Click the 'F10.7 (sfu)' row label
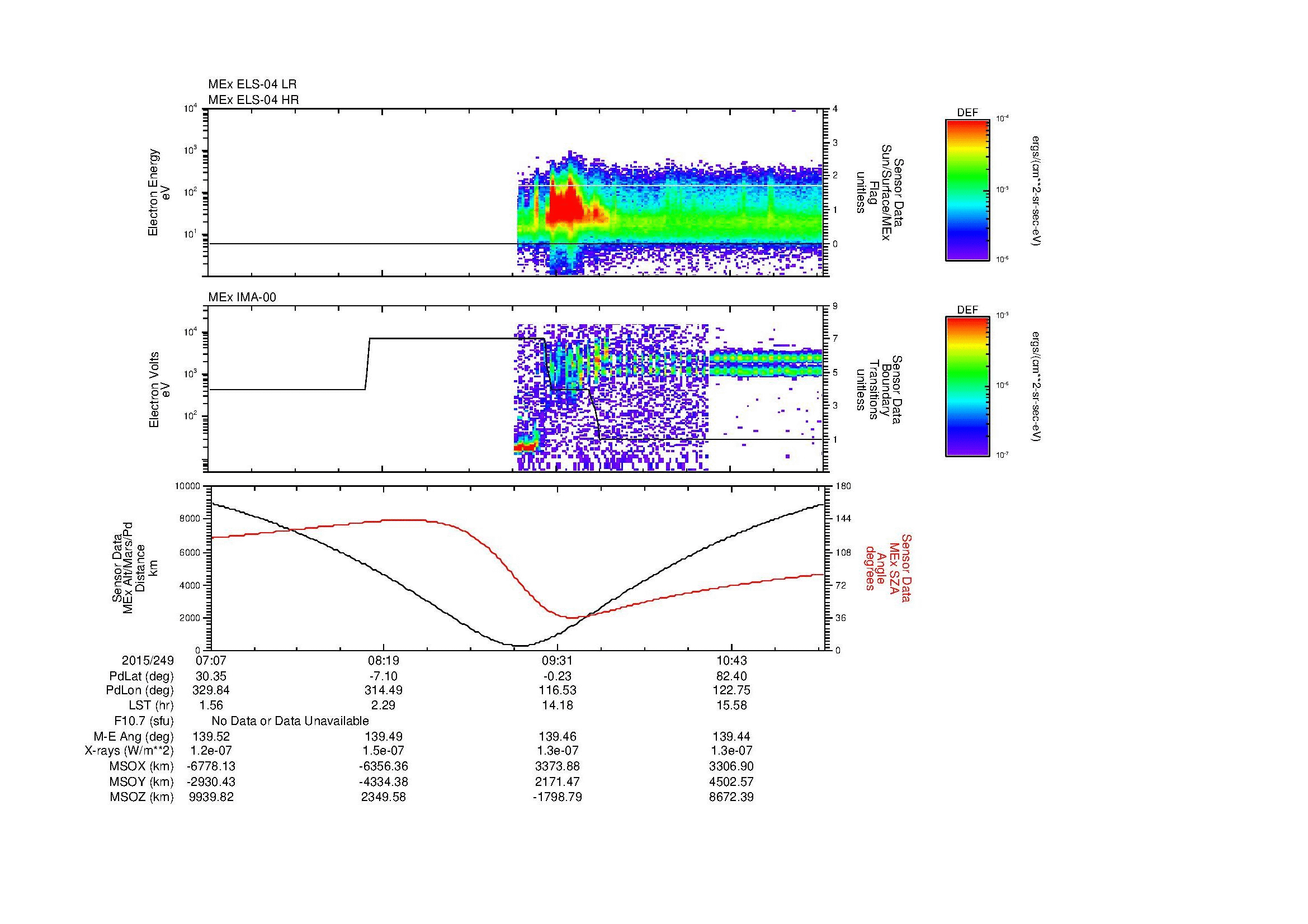This screenshot has width=1308, height=924. [x=144, y=721]
